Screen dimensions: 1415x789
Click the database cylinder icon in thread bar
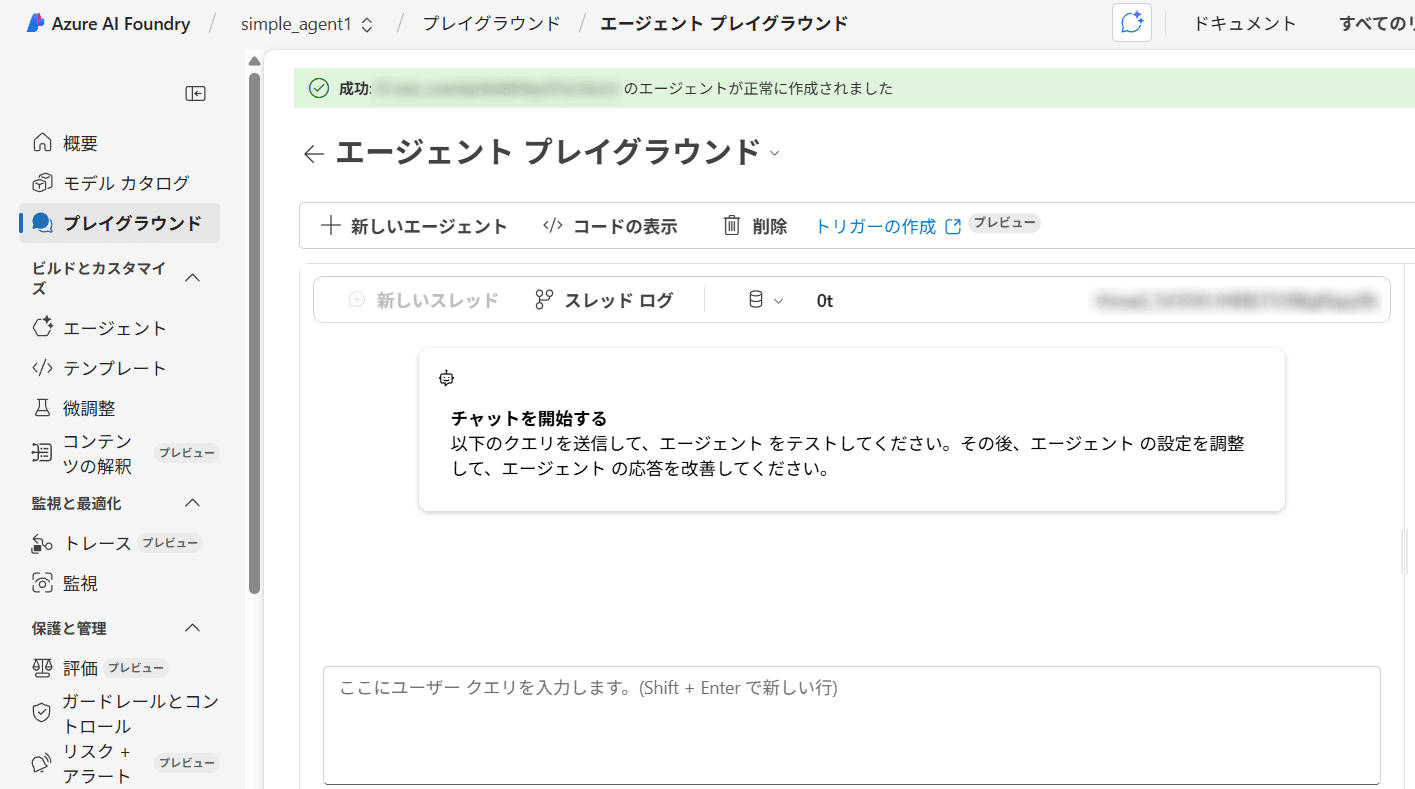tap(756, 300)
